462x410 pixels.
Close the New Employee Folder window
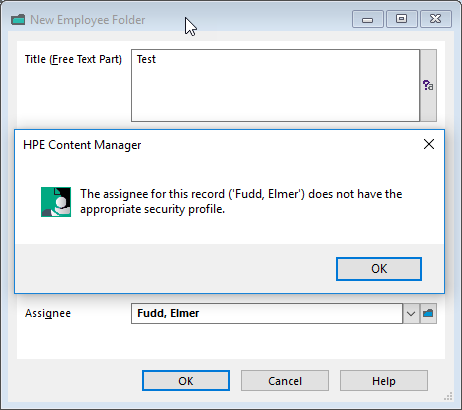[436, 19]
